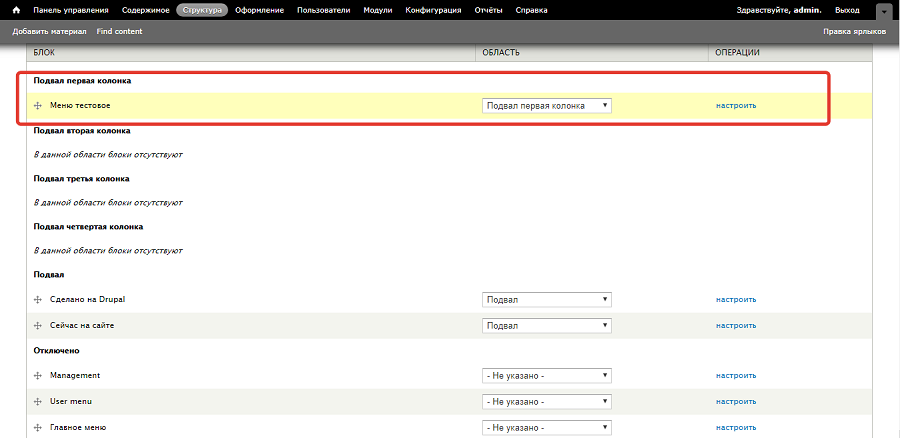This screenshot has width=900, height=438.
Task: Open the Модули menu
Action: pos(378,10)
